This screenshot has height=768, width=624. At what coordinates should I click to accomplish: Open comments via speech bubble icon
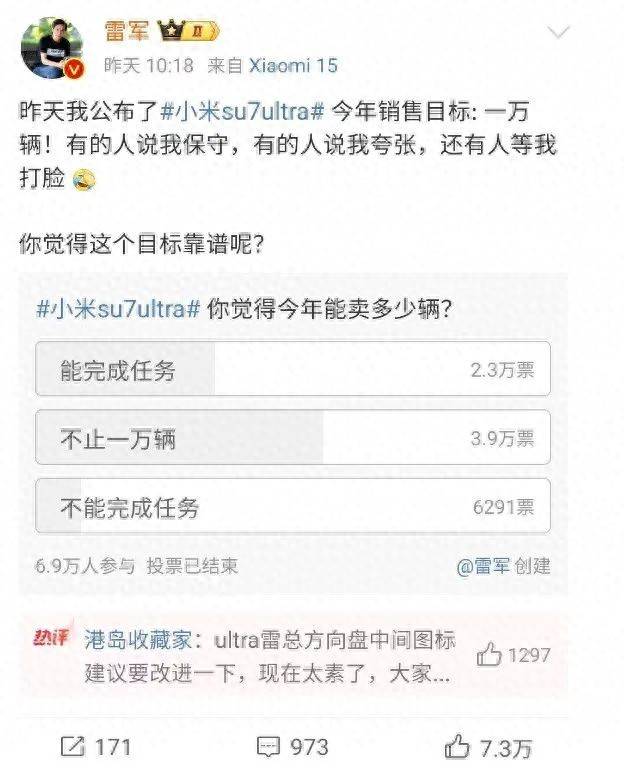point(268,746)
